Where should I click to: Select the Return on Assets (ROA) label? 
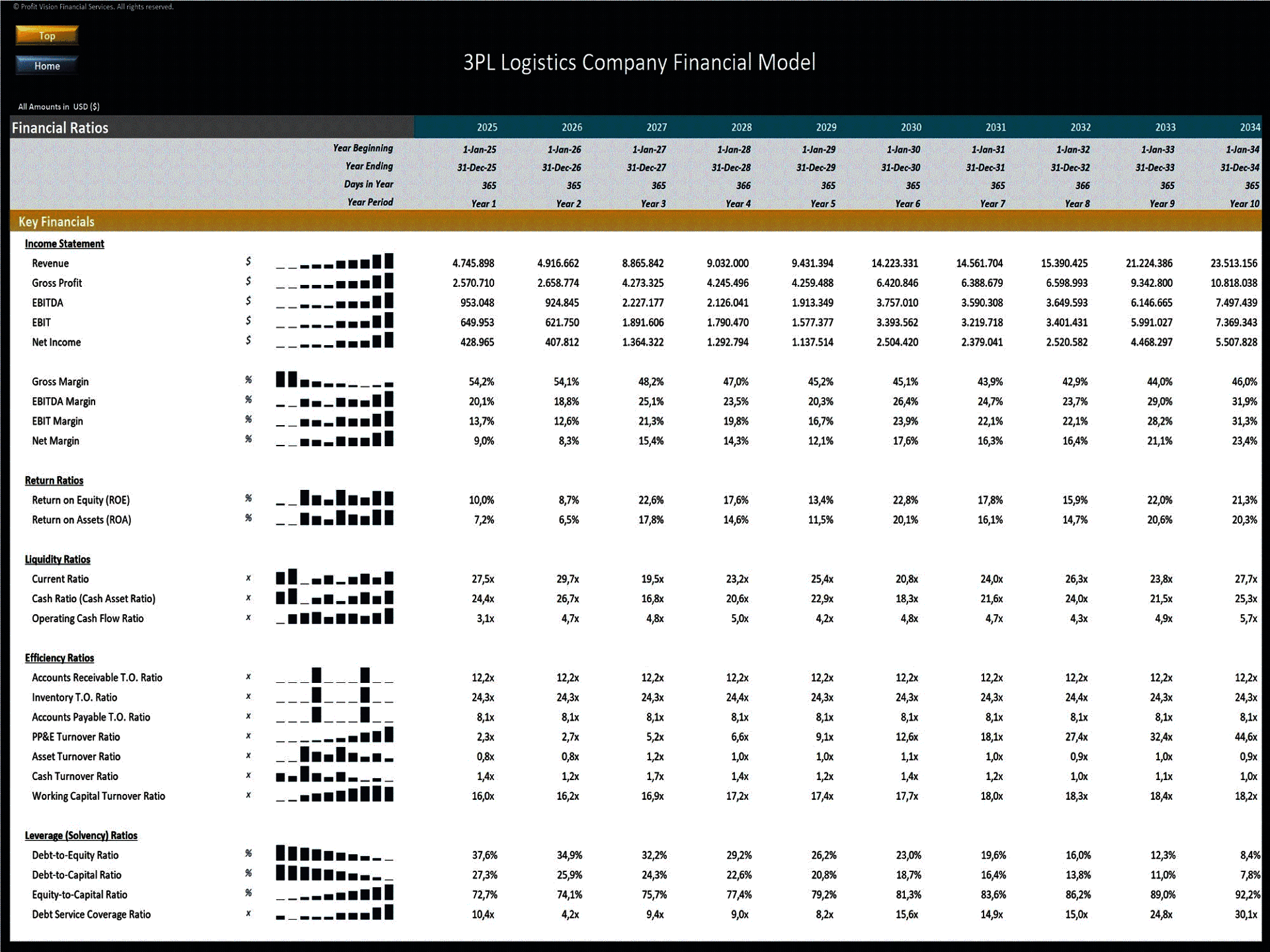[x=81, y=520]
